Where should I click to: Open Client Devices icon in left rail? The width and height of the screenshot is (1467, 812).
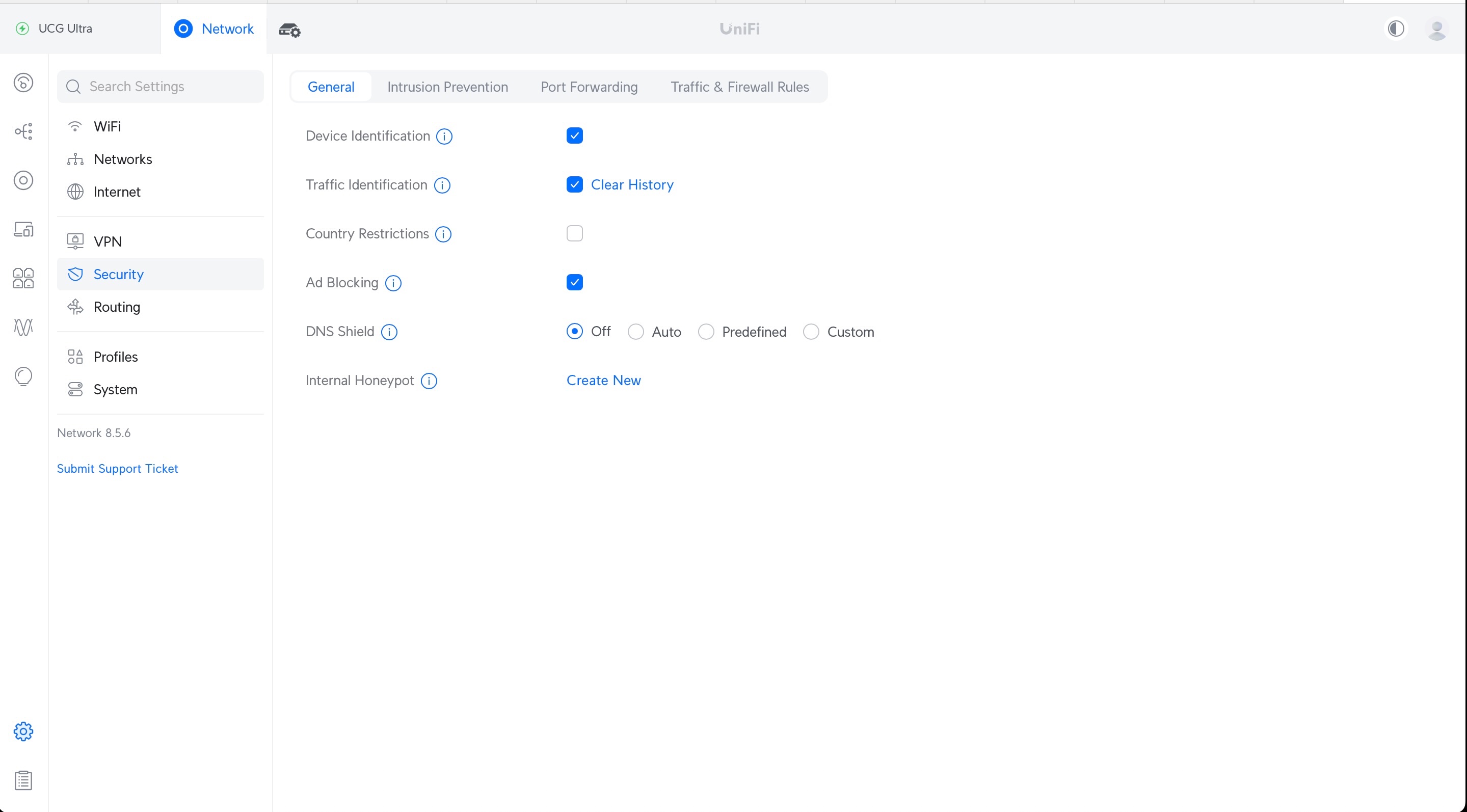[x=23, y=229]
